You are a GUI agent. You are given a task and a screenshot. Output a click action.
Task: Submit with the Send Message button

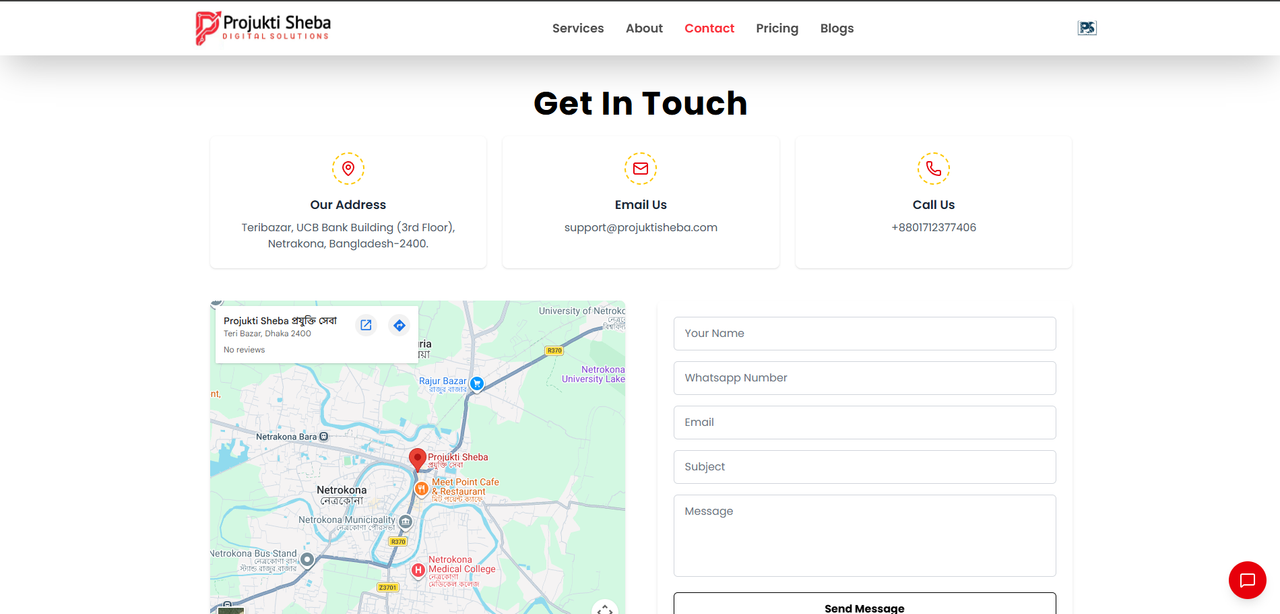coord(864,603)
